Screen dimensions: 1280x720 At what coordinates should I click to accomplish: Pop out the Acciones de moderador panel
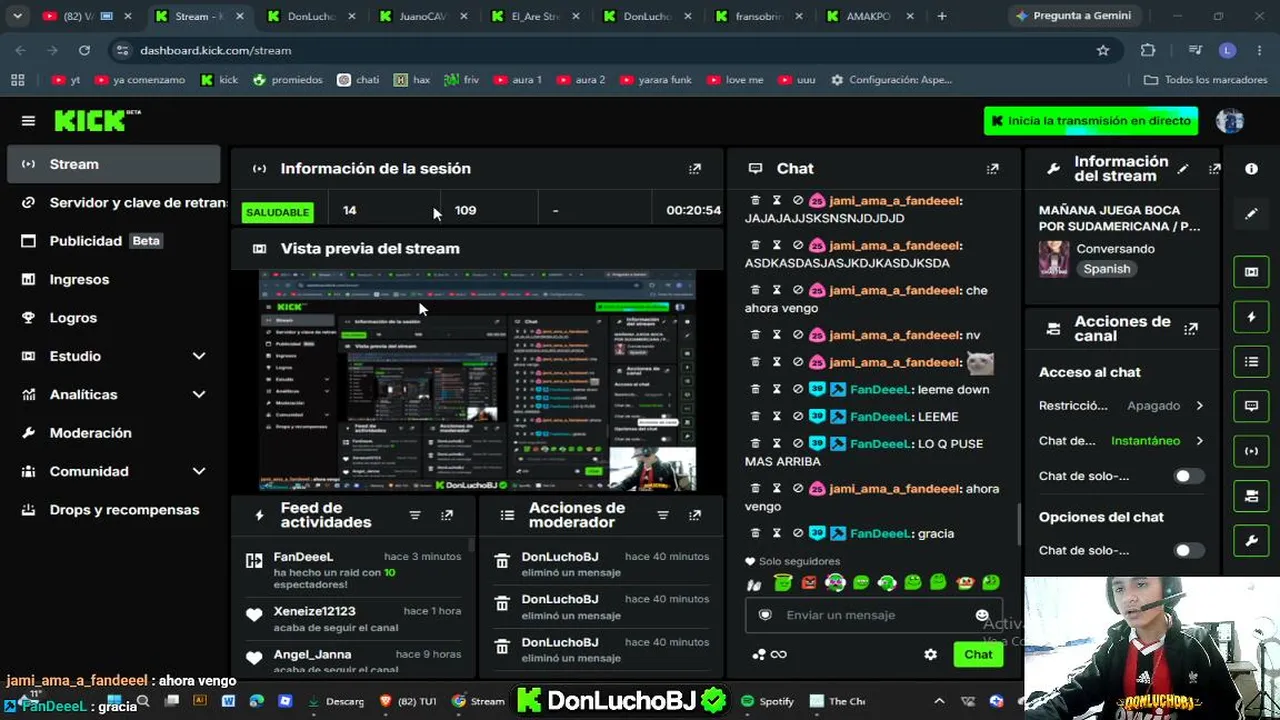pyautogui.click(x=695, y=515)
